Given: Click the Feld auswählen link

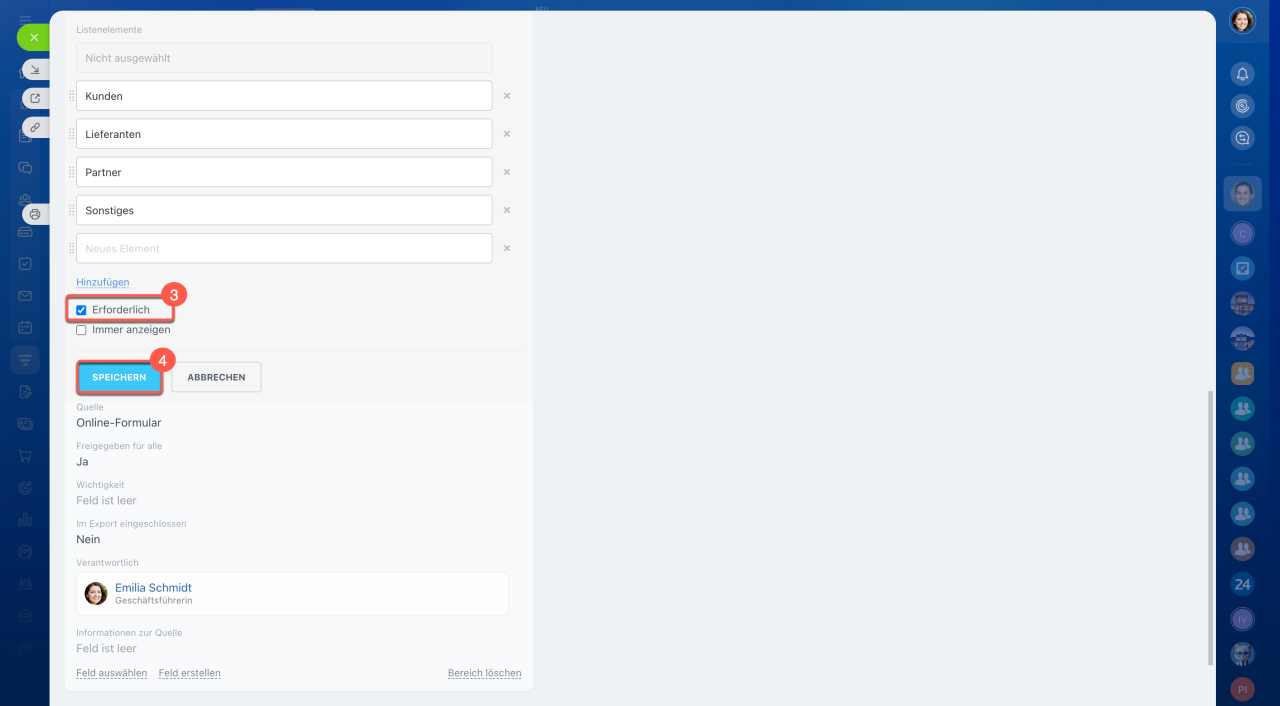Looking at the screenshot, I should [111, 673].
